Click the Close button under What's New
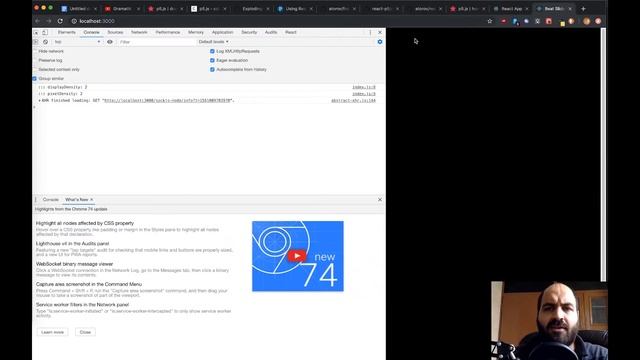 (85, 332)
